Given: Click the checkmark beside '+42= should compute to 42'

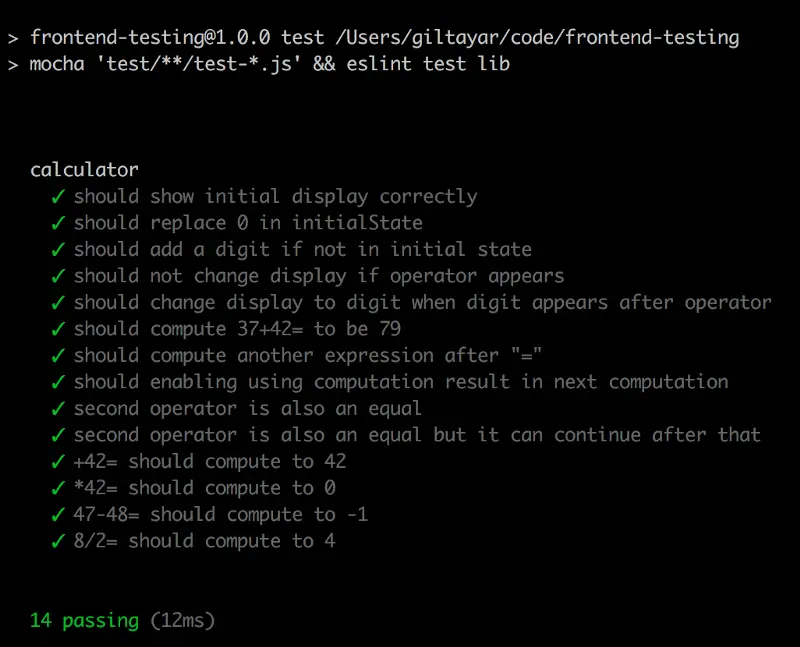Looking at the screenshot, I should point(57,462).
